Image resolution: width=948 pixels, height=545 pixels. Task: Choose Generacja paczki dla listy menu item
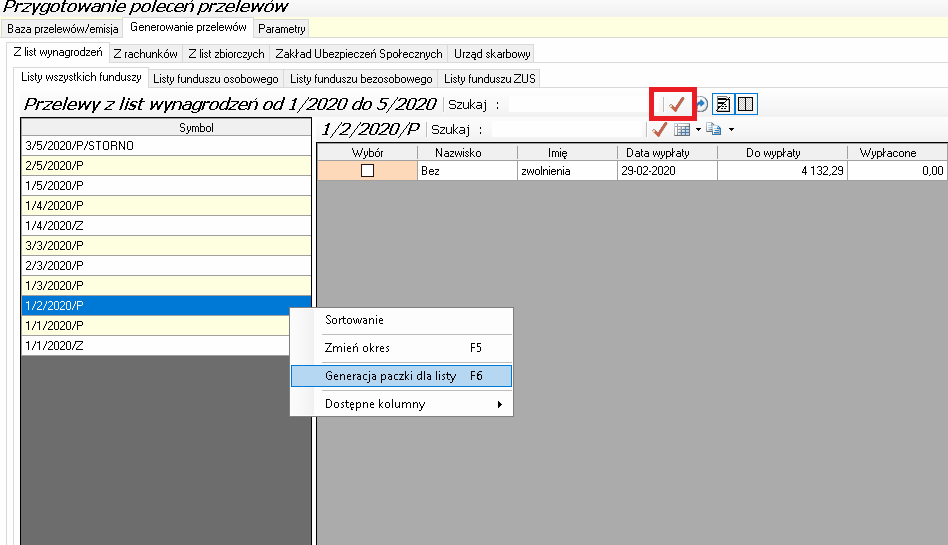pos(400,376)
